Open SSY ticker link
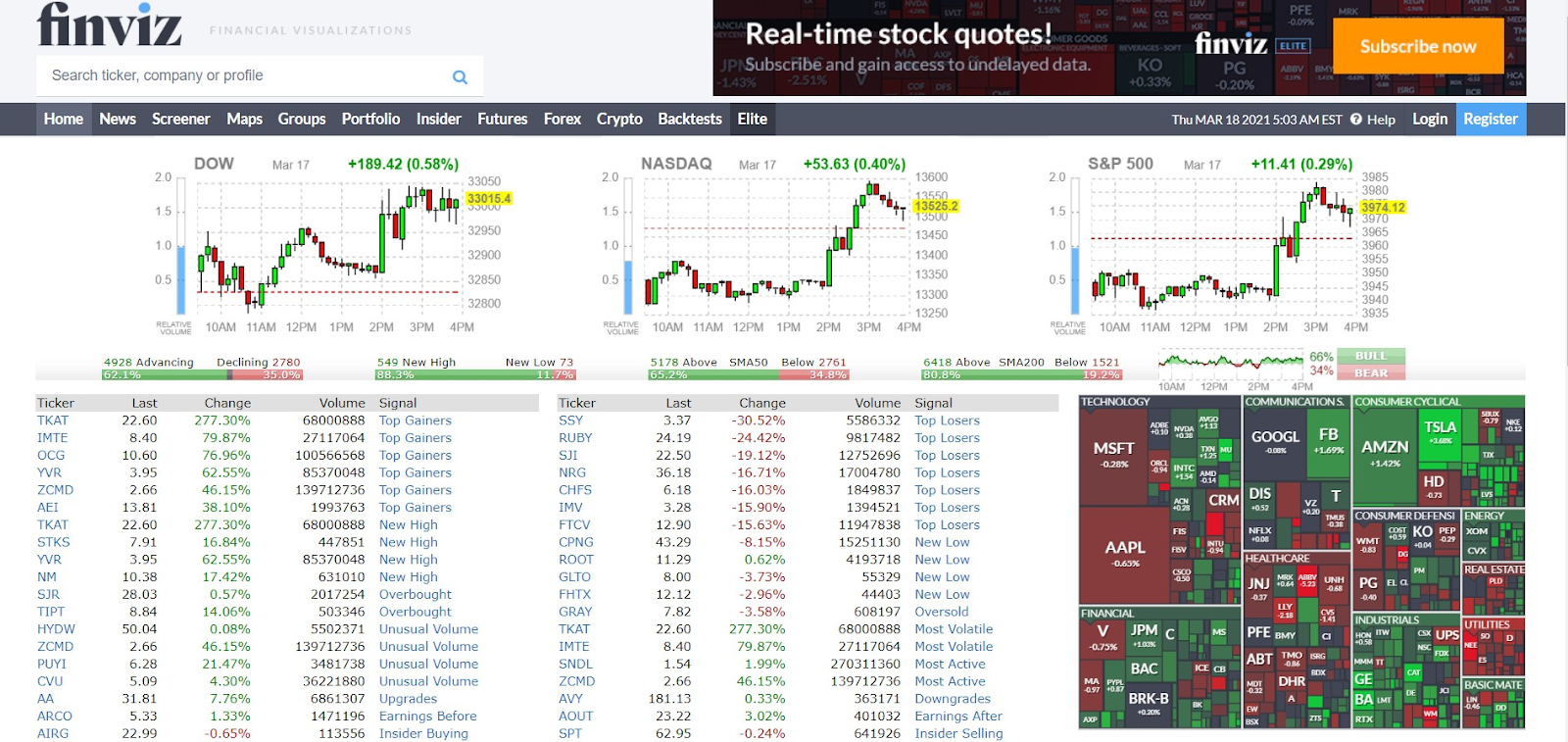This screenshot has height=742, width=1568. coord(571,420)
